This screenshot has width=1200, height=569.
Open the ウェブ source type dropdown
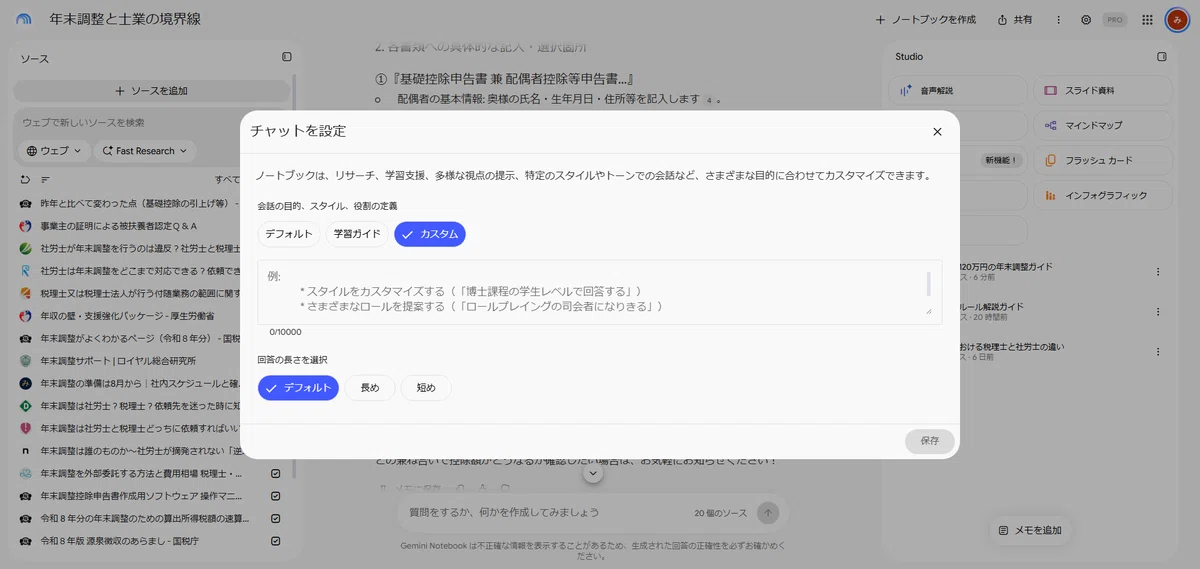coord(52,151)
